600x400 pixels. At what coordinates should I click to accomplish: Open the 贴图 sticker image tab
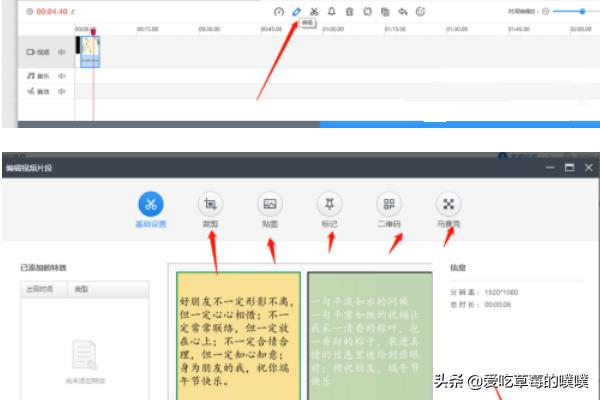[x=270, y=210]
